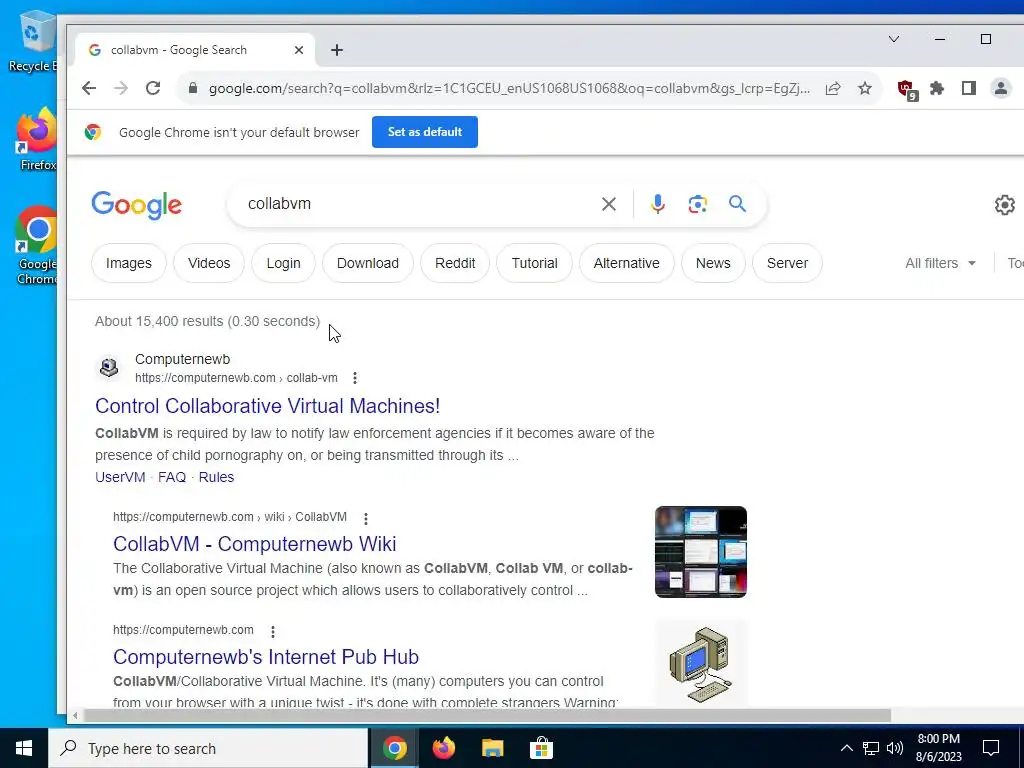Apply the Alternative search chip
The image size is (1024, 768).
(626, 263)
